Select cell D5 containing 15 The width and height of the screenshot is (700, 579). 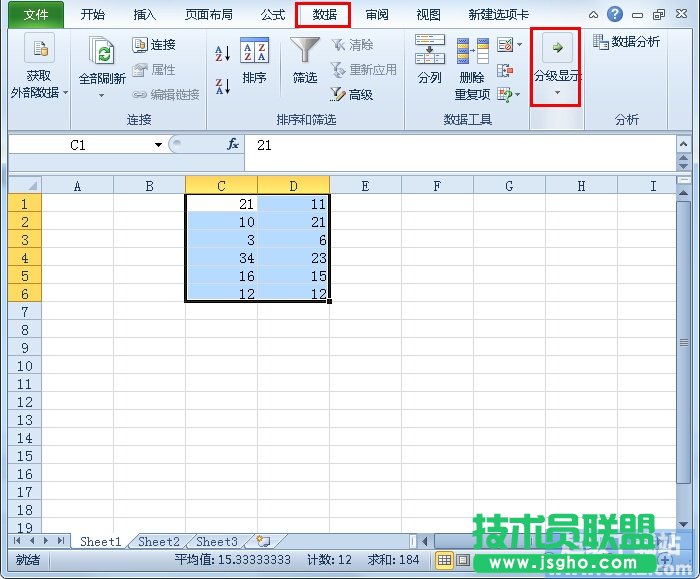click(293, 276)
